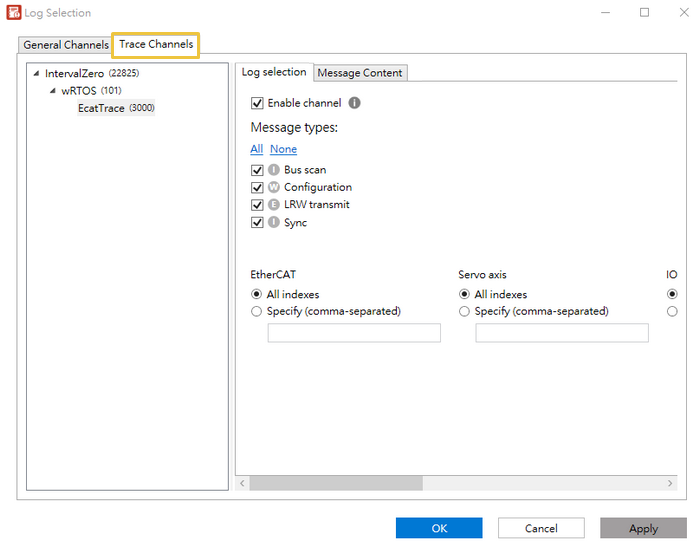This screenshot has height=554, width=700.
Task: Click the info icon beside Enable channel
Action: point(354,103)
